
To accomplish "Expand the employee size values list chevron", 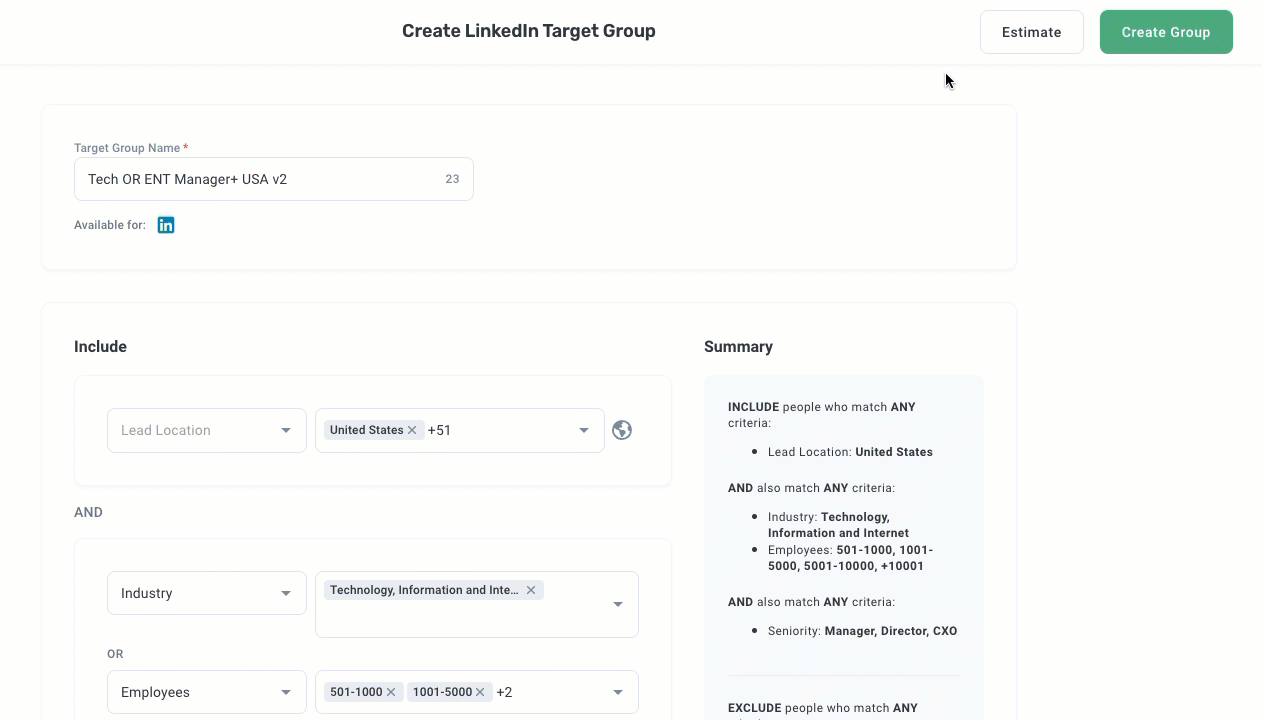I will coord(617,692).
